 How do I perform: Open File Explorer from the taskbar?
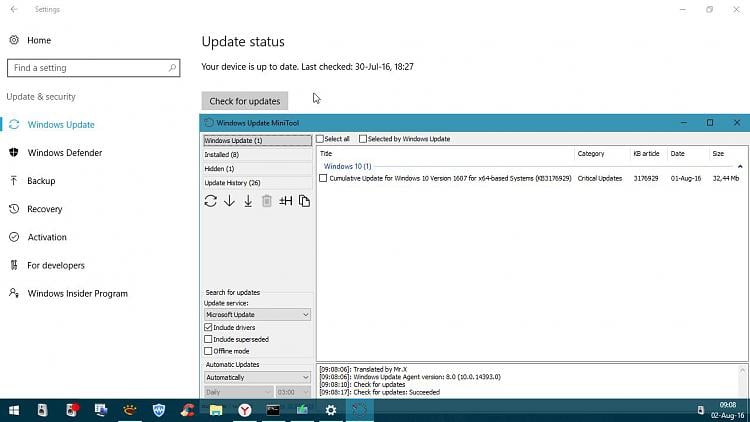[216, 410]
